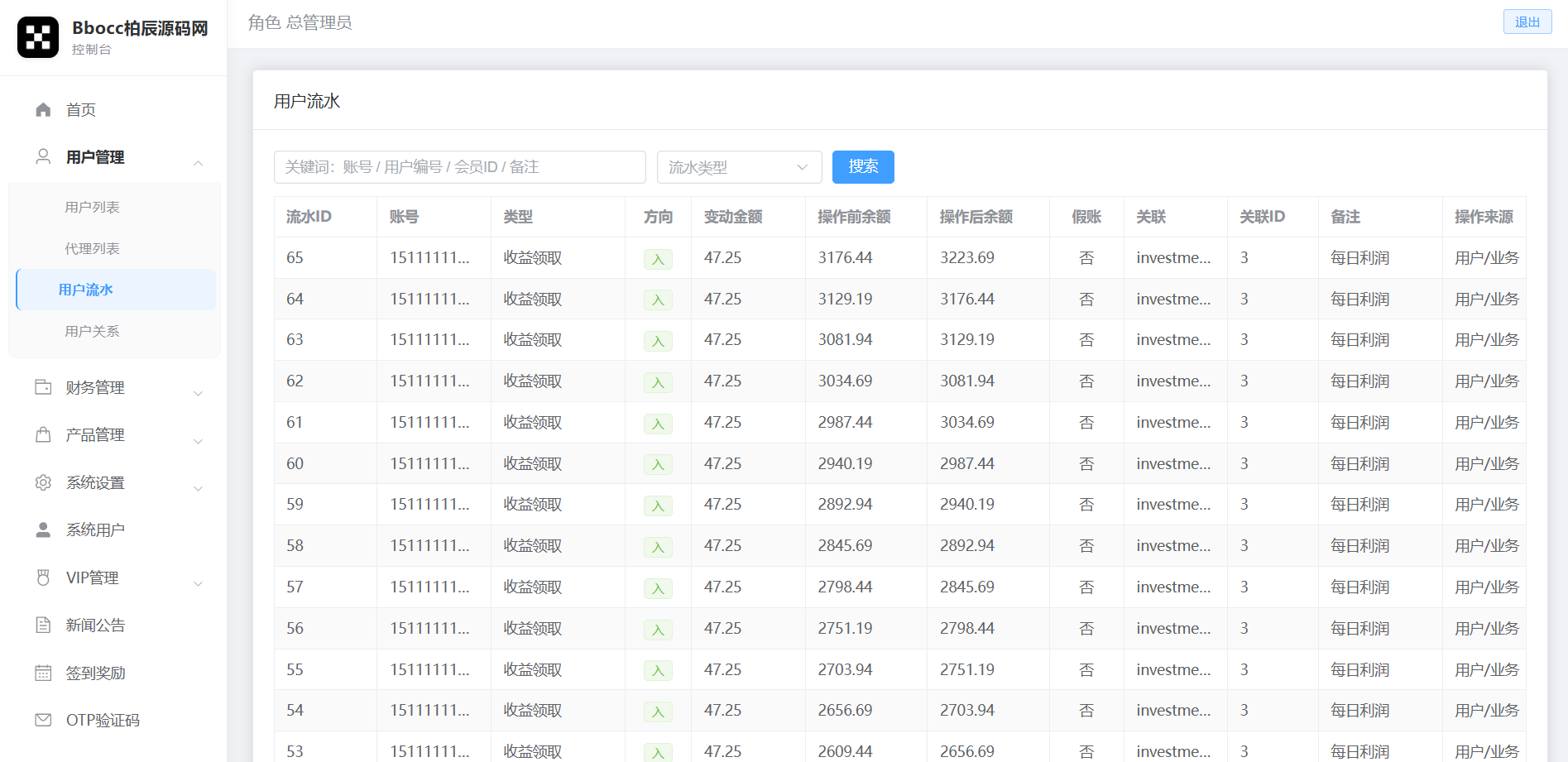1568x762 pixels.
Task: Expand the 财务管理 menu chevron
Action: click(199, 393)
